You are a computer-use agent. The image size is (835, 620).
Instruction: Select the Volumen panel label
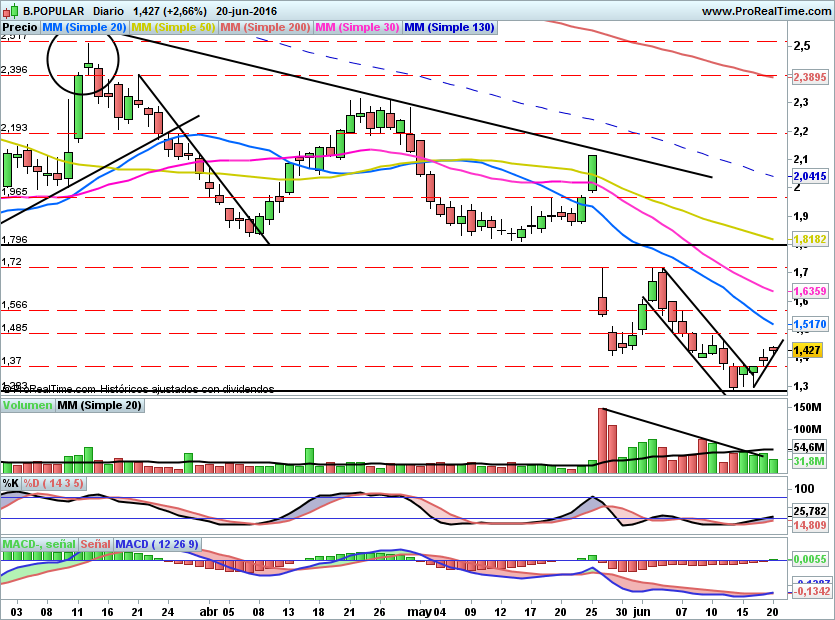click(28, 405)
